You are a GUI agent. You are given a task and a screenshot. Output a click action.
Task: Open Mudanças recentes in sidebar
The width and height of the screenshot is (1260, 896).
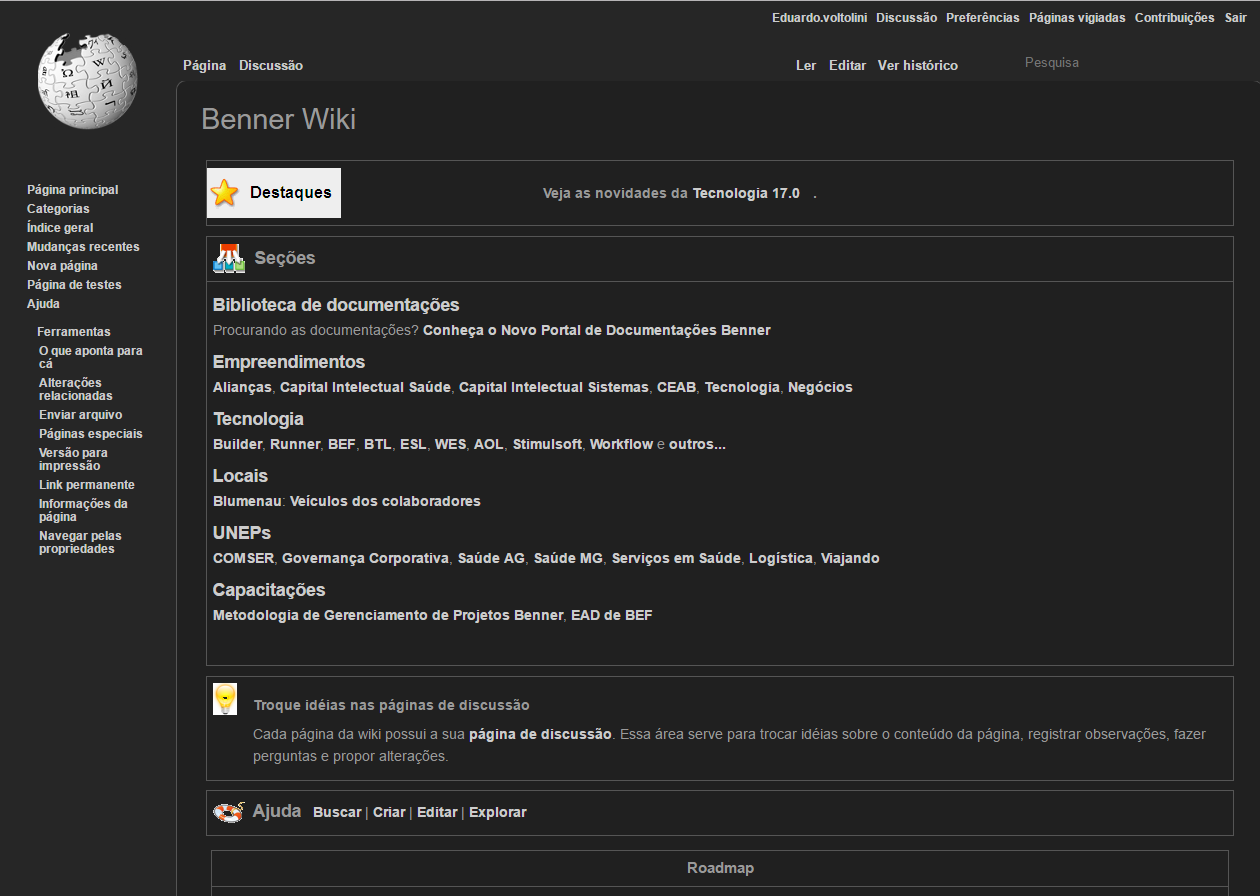[x=83, y=247]
